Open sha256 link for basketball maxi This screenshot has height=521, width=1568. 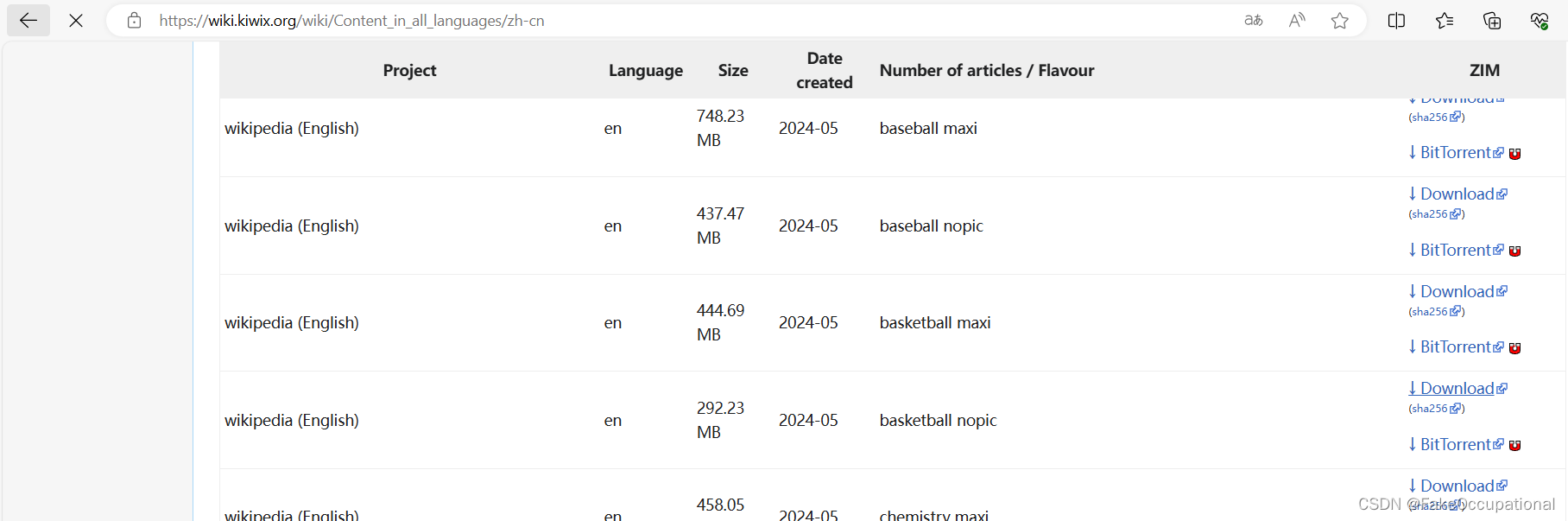(x=1437, y=312)
